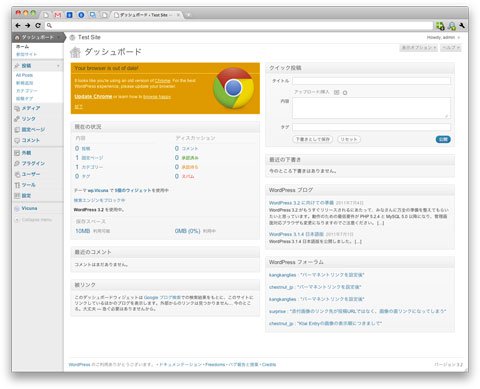Click the Chrome link in the outdated browser message

point(163,81)
